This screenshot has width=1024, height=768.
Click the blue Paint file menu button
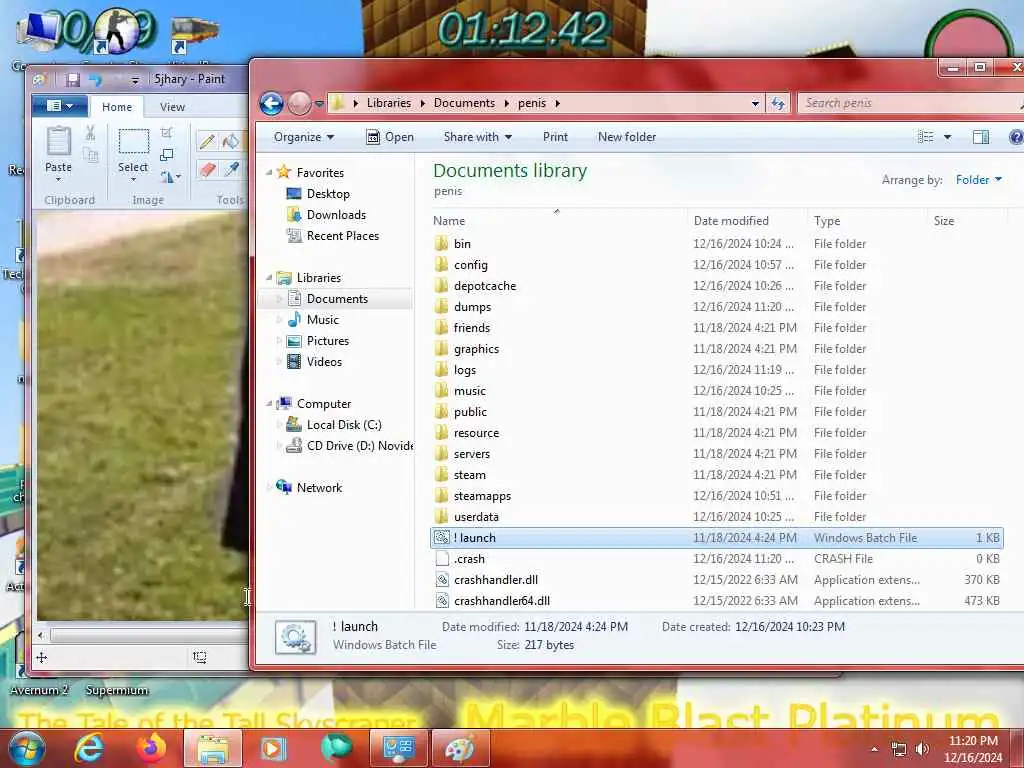tap(59, 106)
